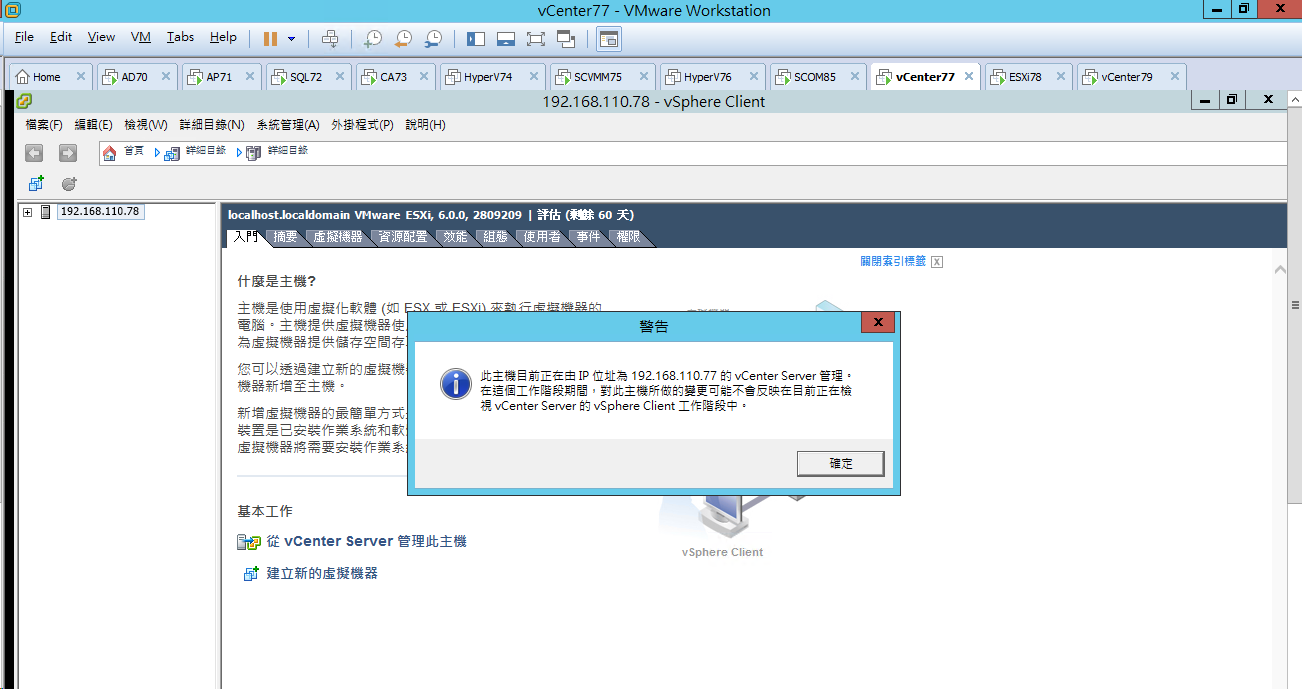
Task: Click the Send Ctrl+Alt+Del toolbar icon
Action: [330, 38]
